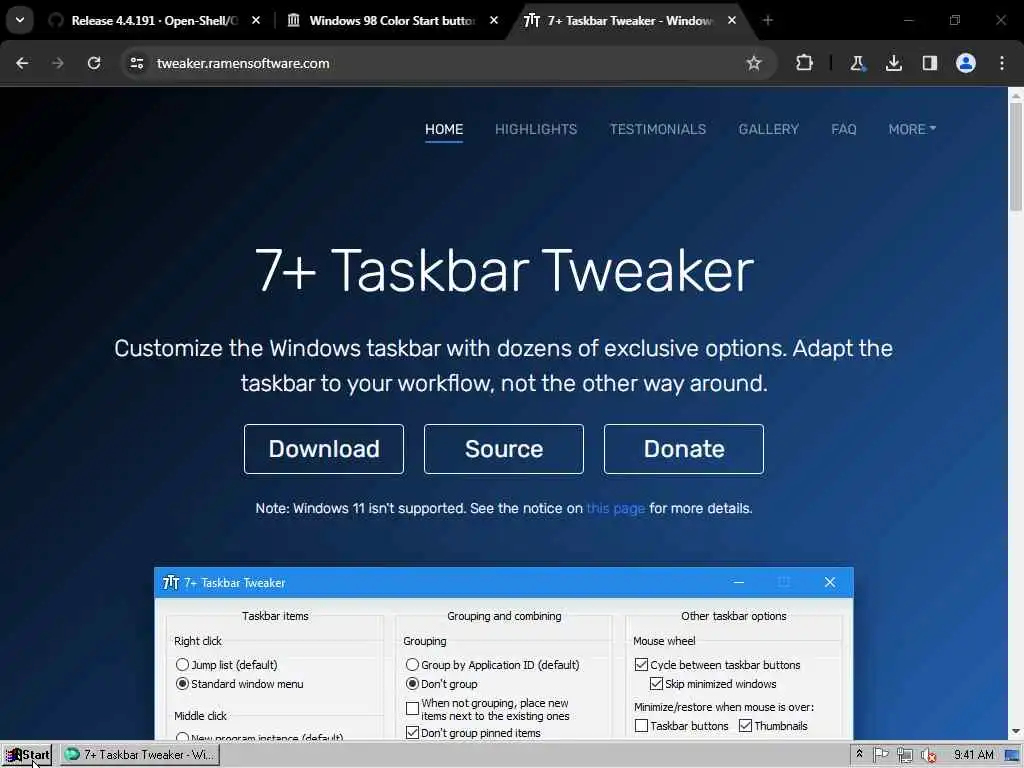Go to the HIGHLIGHTS section

pos(536,129)
